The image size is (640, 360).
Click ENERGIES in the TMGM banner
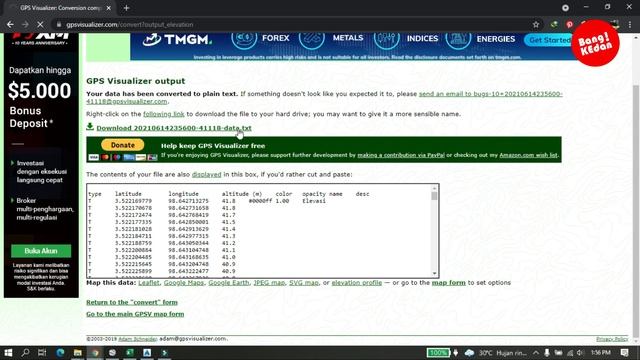pos(496,39)
